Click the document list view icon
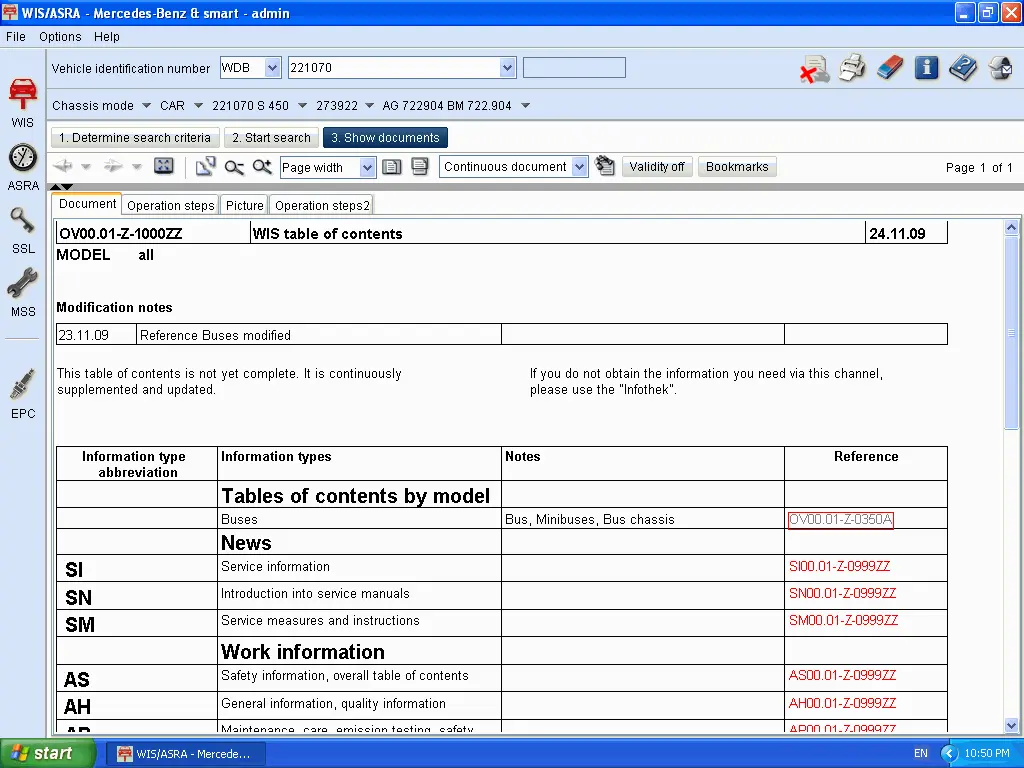 [420, 167]
